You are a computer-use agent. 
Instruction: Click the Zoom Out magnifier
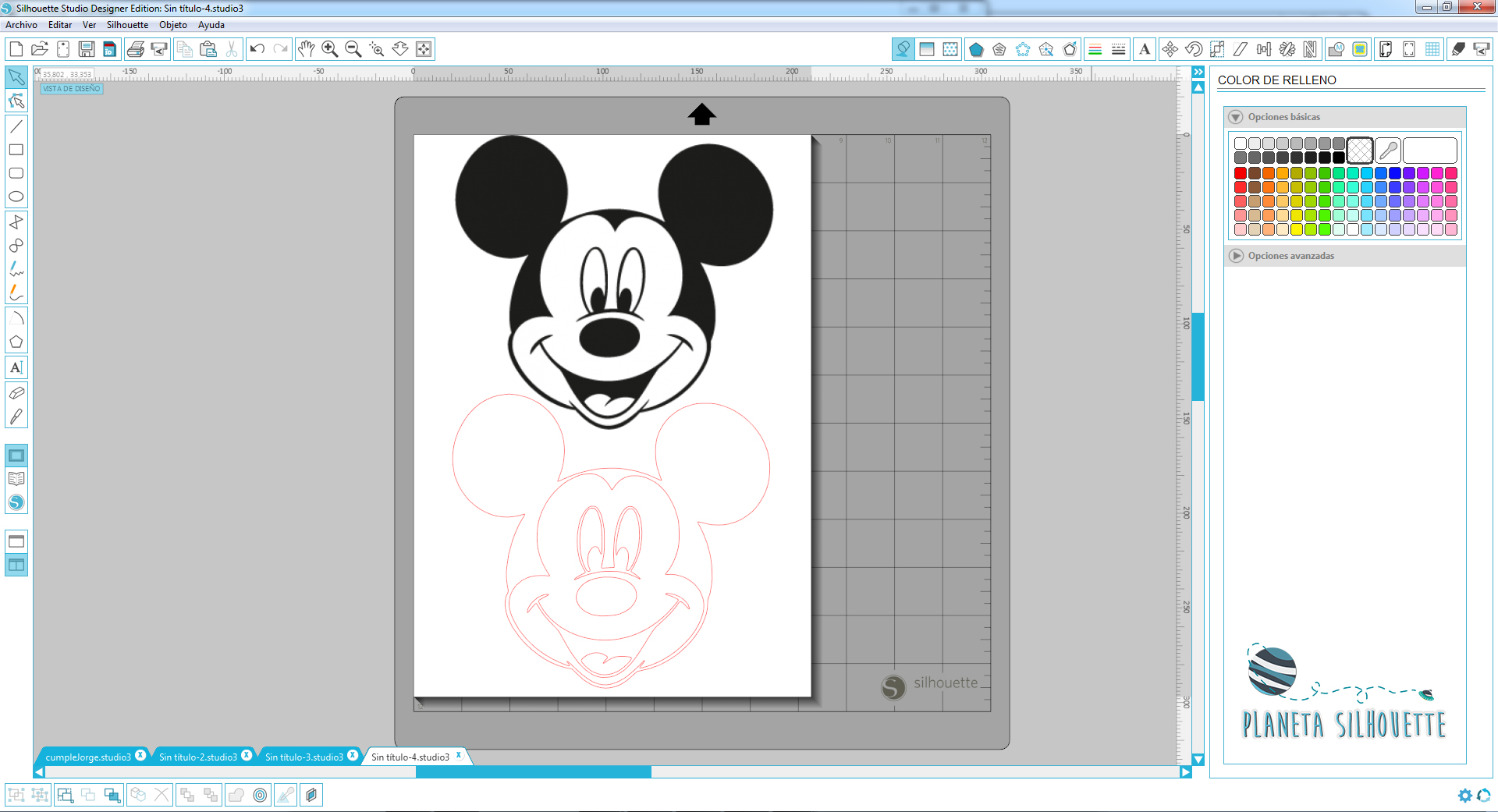pyautogui.click(x=353, y=49)
